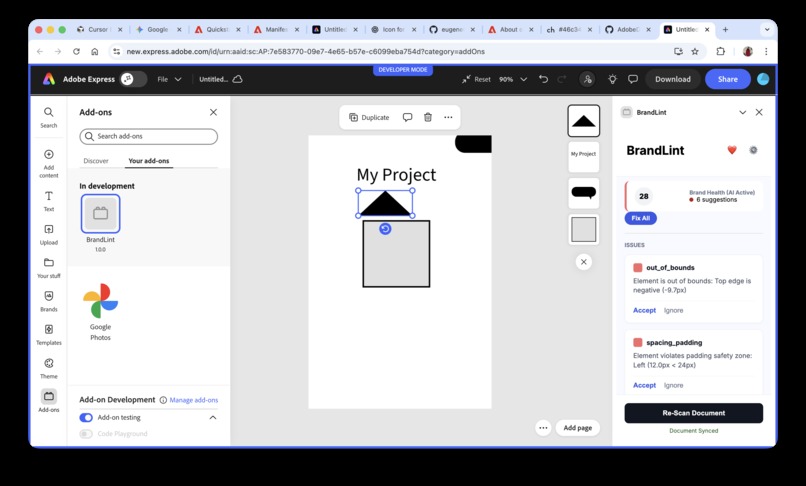The image size is (806, 486).
Task: Reload the browser page
Action: click(76, 51)
